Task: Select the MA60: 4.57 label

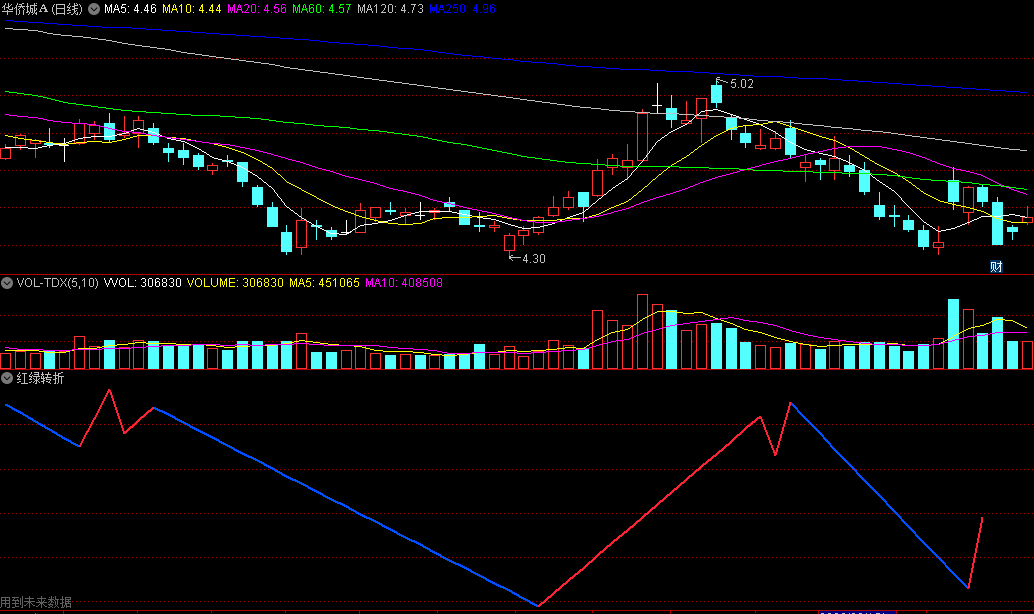Action: tap(321, 9)
